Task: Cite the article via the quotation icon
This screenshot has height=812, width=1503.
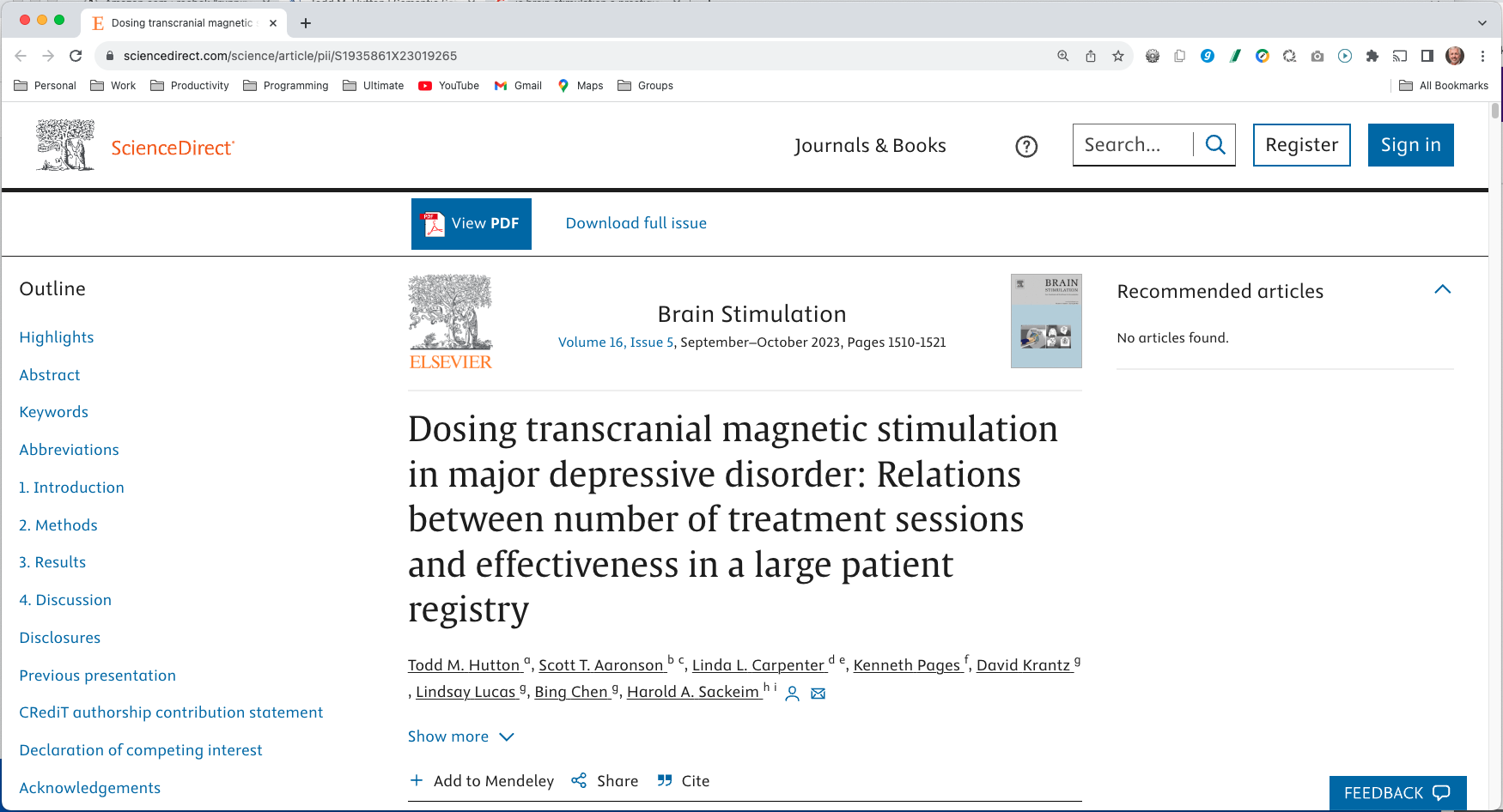Action: (665, 780)
